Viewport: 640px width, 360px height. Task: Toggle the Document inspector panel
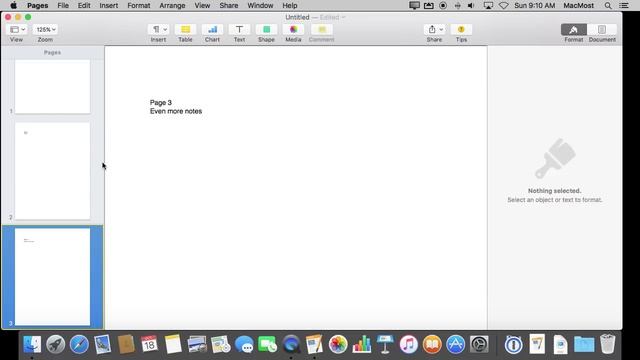602,29
